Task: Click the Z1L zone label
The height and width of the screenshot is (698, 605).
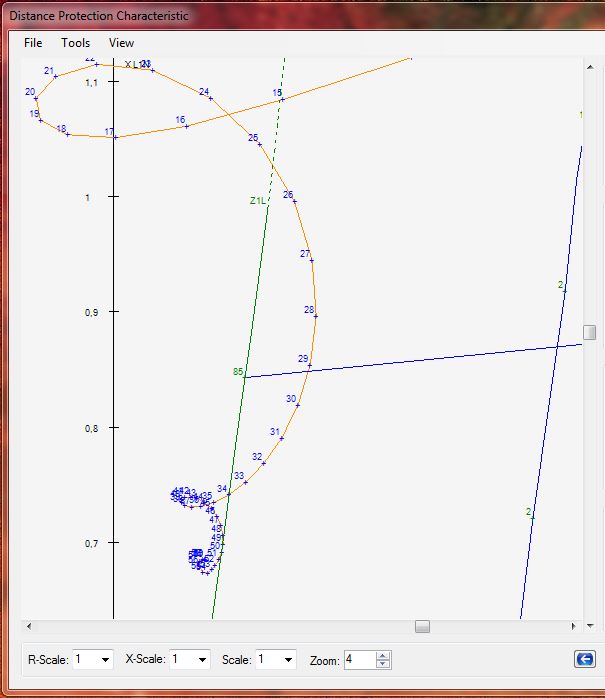Action: (257, 201)
